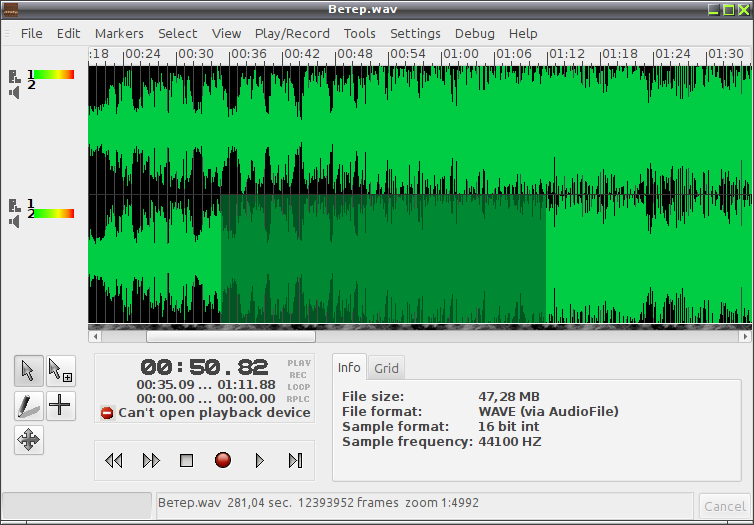The height and width of the screenshot is (525, 754).
Task: Click the top track level meter
Action: [54, 75]
